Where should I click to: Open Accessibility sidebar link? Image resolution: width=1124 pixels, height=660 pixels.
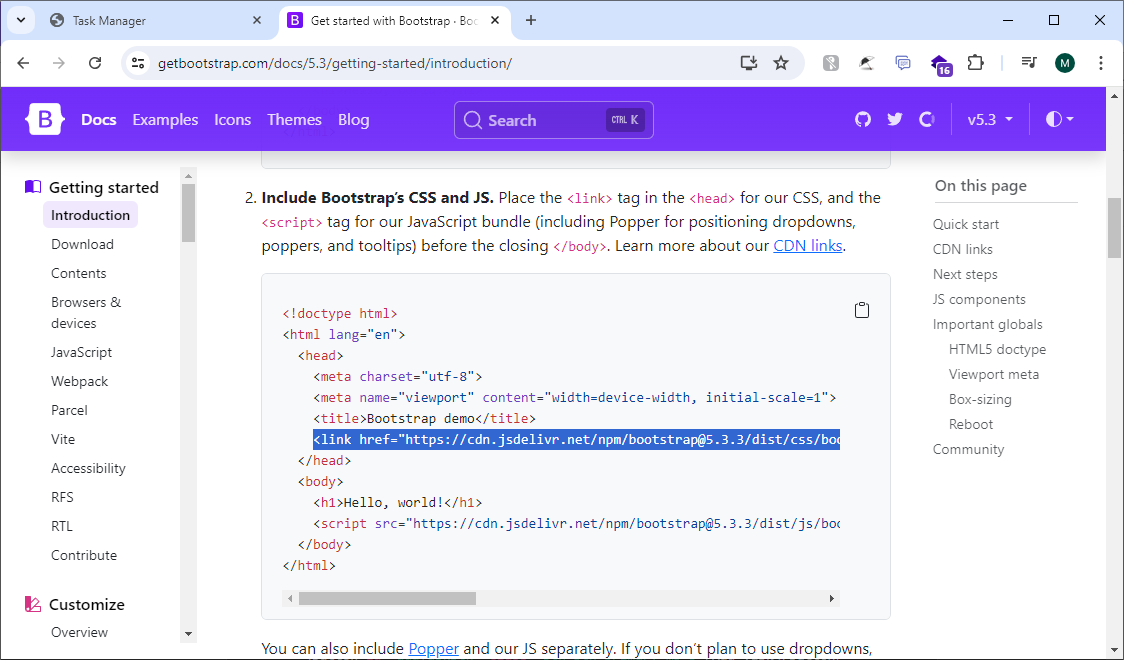click(88, 468)
